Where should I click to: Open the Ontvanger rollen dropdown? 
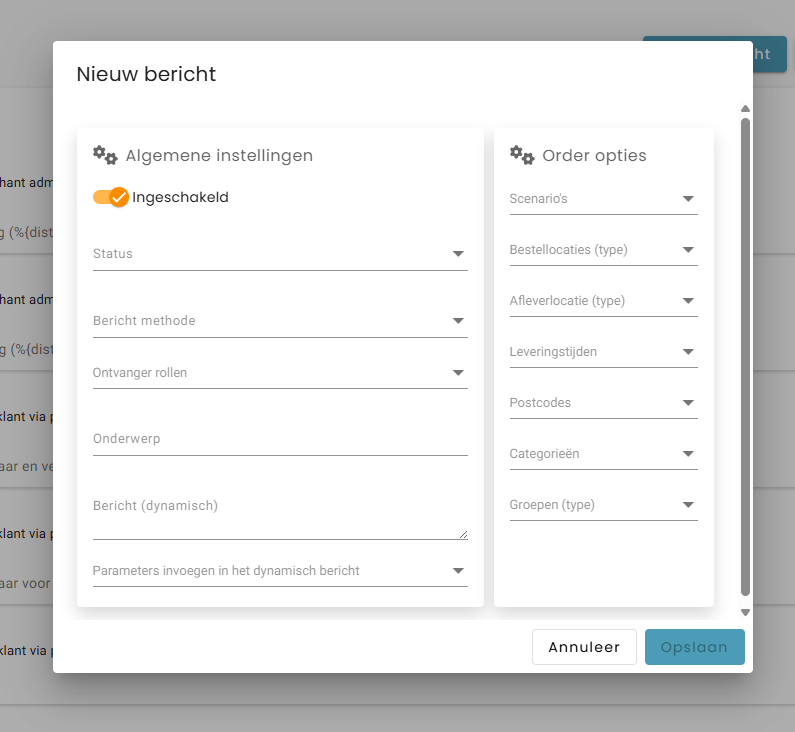click(x=279, y=373)
